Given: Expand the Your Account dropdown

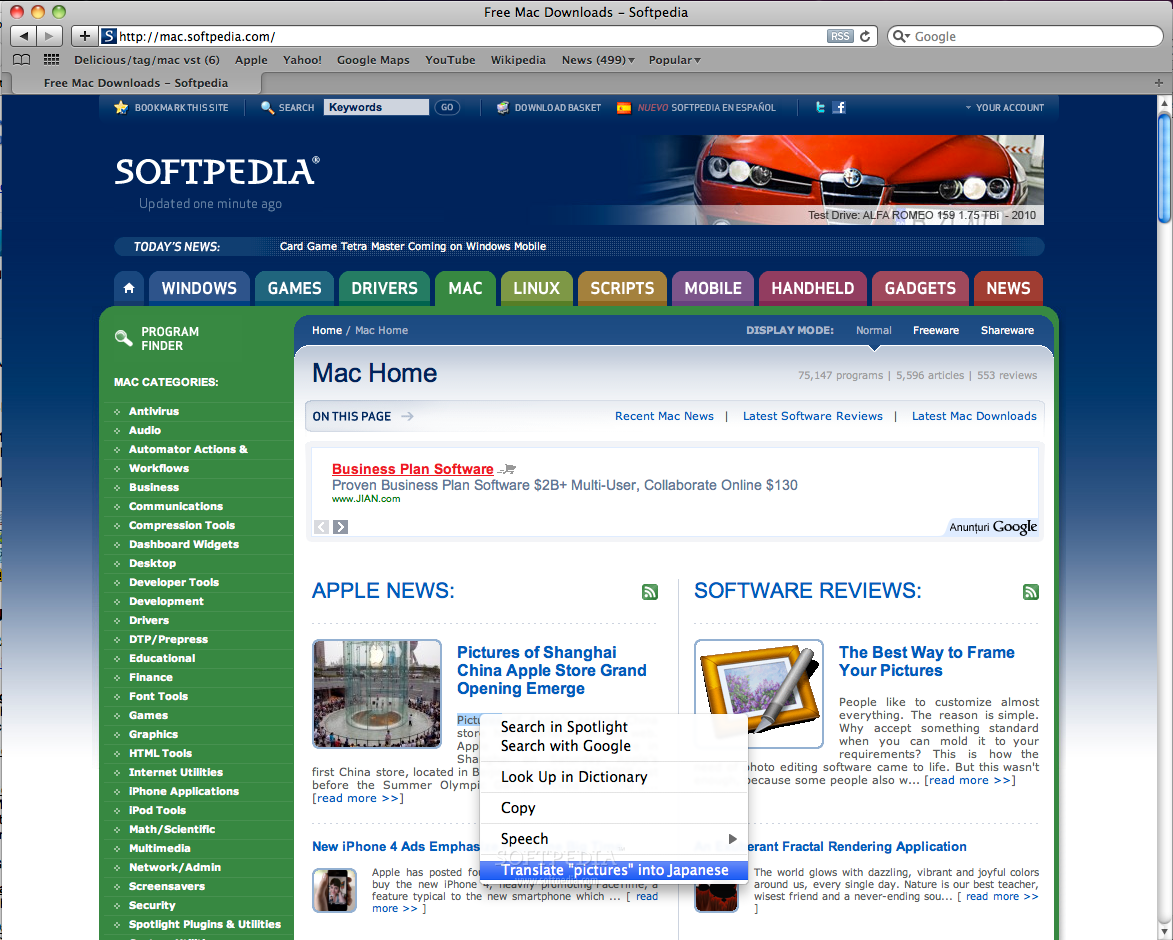Looking at the screenshot, I should coord(1004,107).
